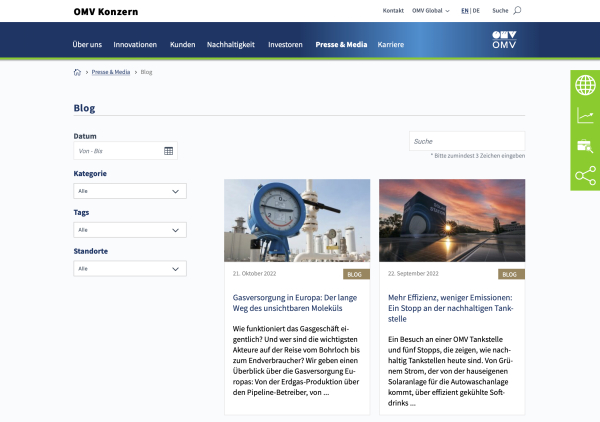This screenshot has height=422, width=600.
Task: Open the Standorte dropdown
Action: coord(130,269)
